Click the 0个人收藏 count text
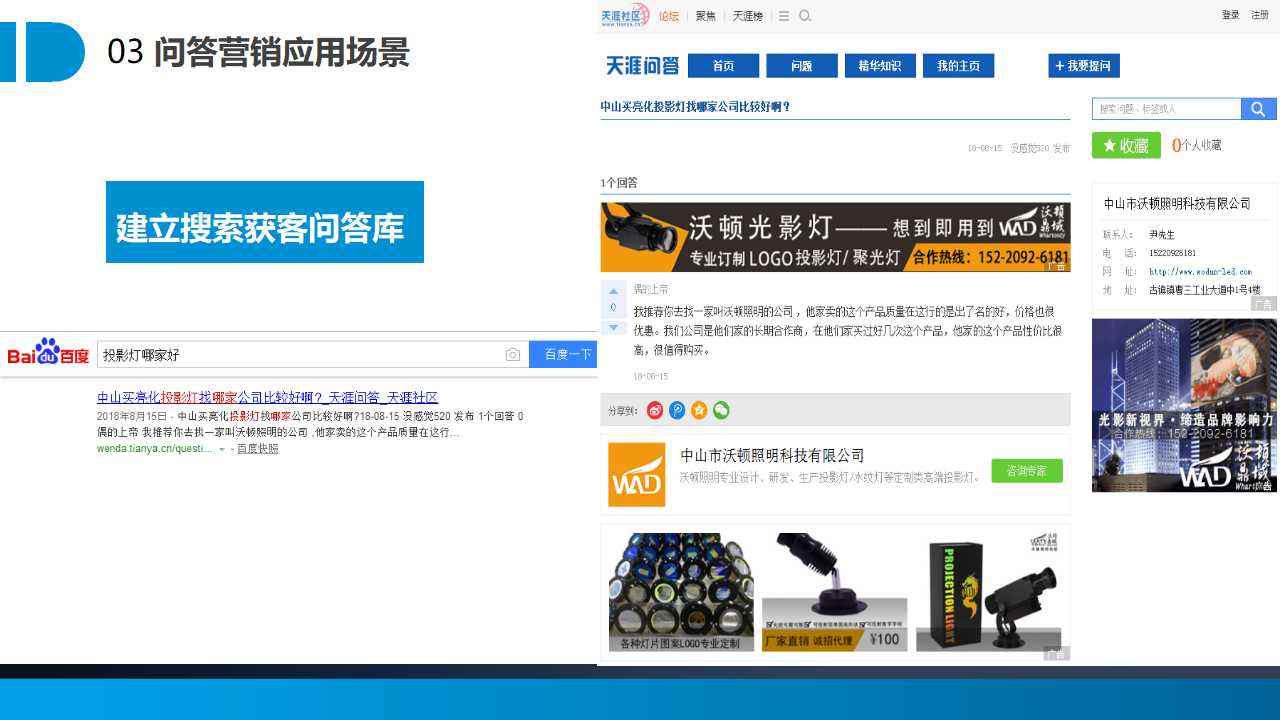The height and width of the screenshot is (720, 1280). point(1197,145)
